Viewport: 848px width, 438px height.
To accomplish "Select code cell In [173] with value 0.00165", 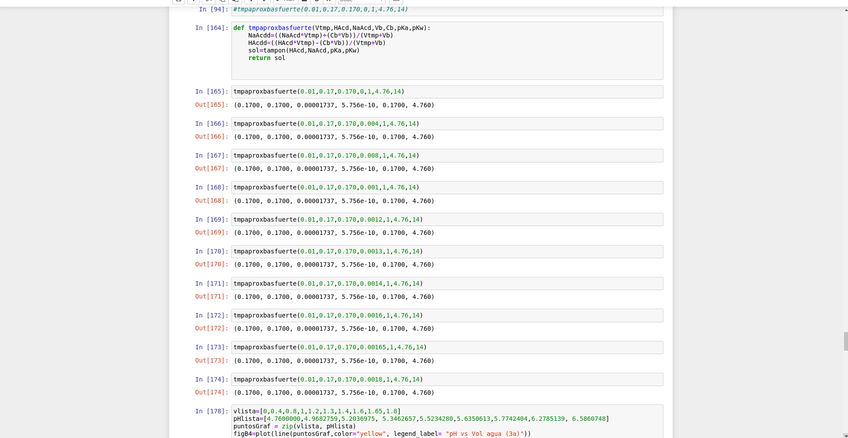I will pyautogui.click(x=445, y=348).
